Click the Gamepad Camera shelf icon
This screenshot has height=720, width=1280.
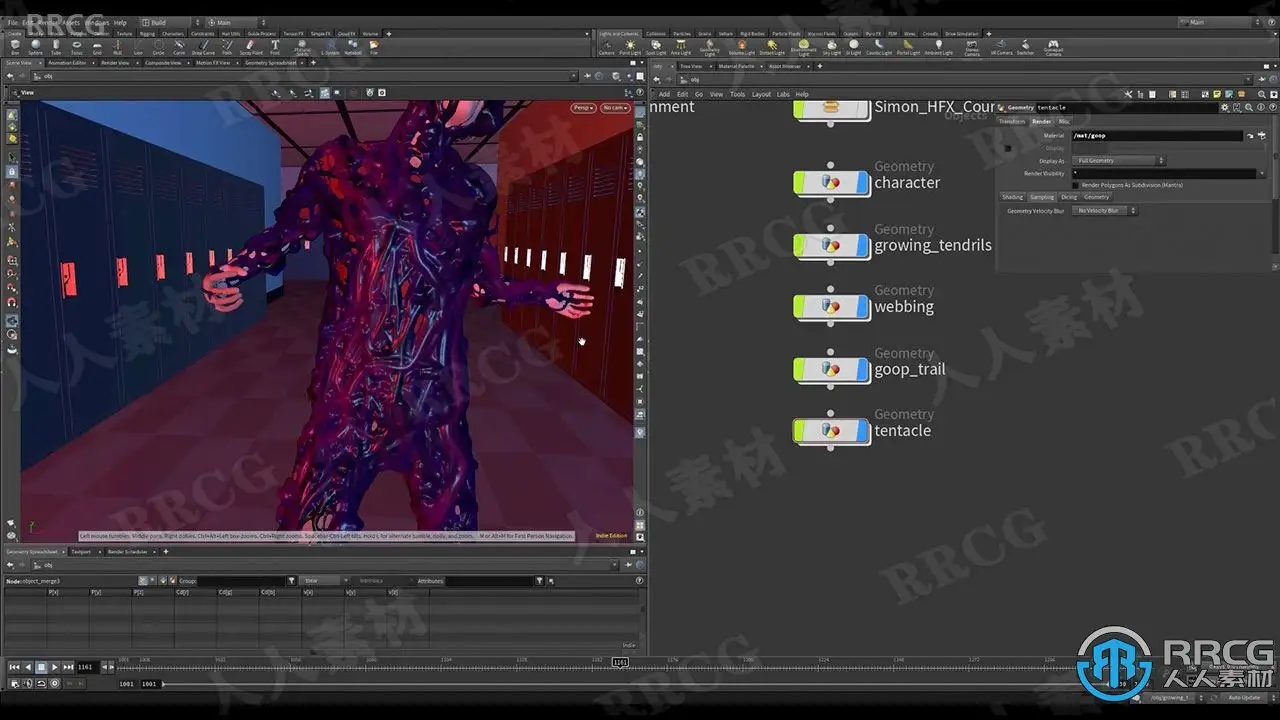(1053, 46)
